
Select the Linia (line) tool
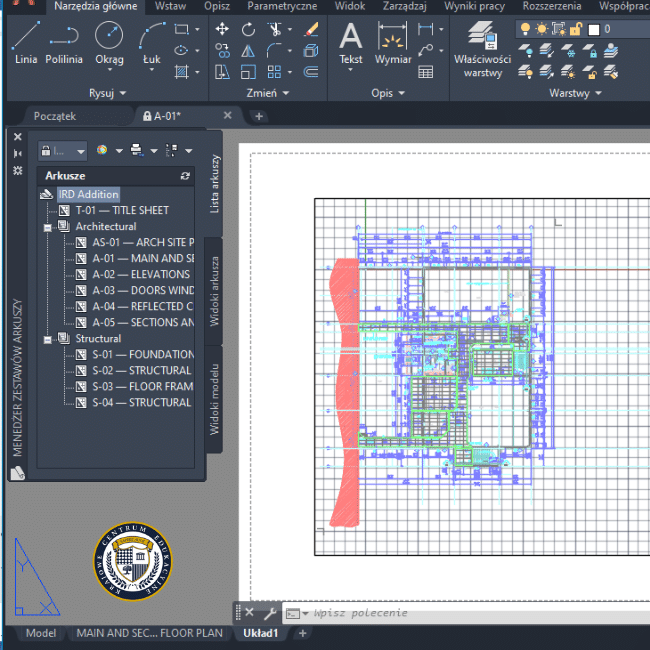tap(26, 43)
